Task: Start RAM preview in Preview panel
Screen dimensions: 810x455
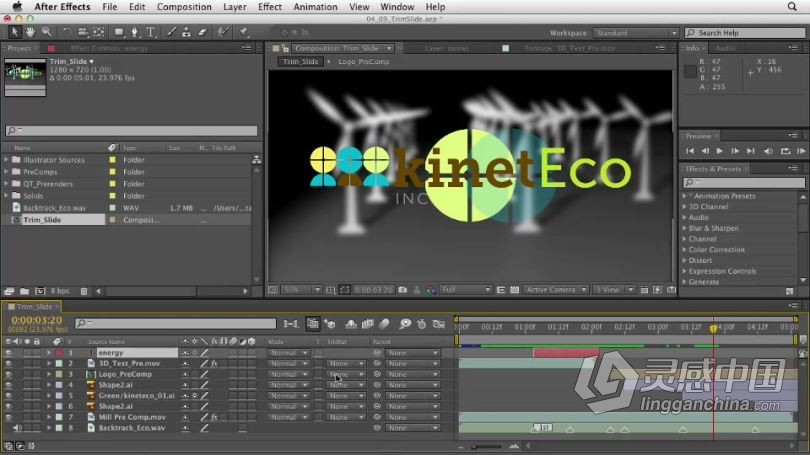Action: click(801, 151)
